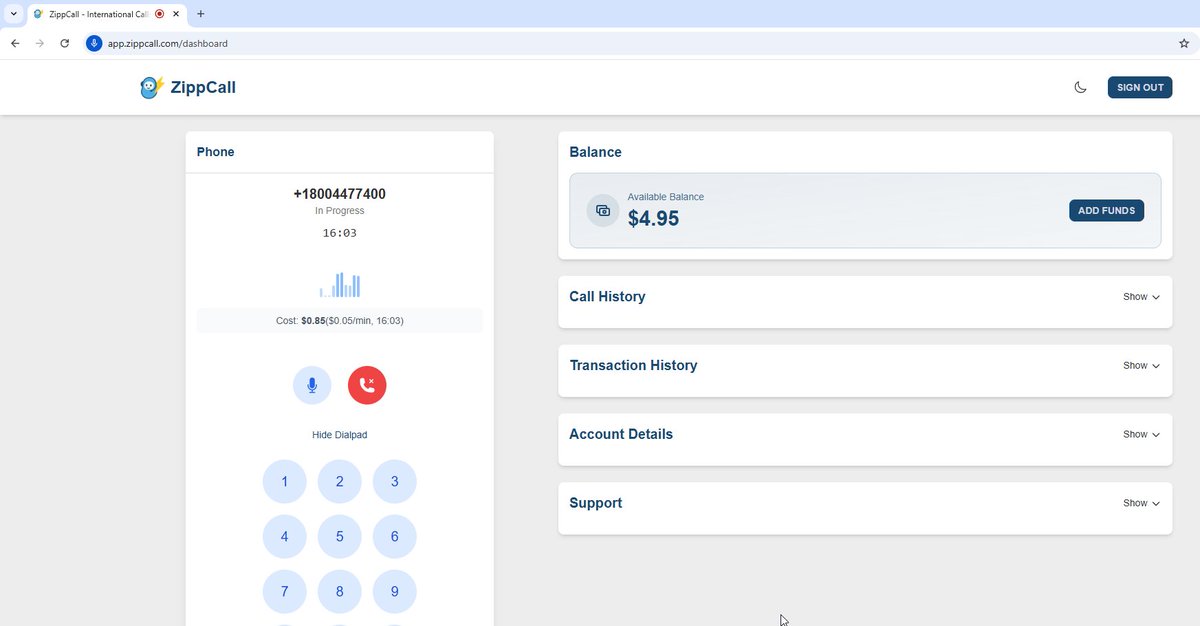
Task: Go back in browser history
Action: [15, 44]
